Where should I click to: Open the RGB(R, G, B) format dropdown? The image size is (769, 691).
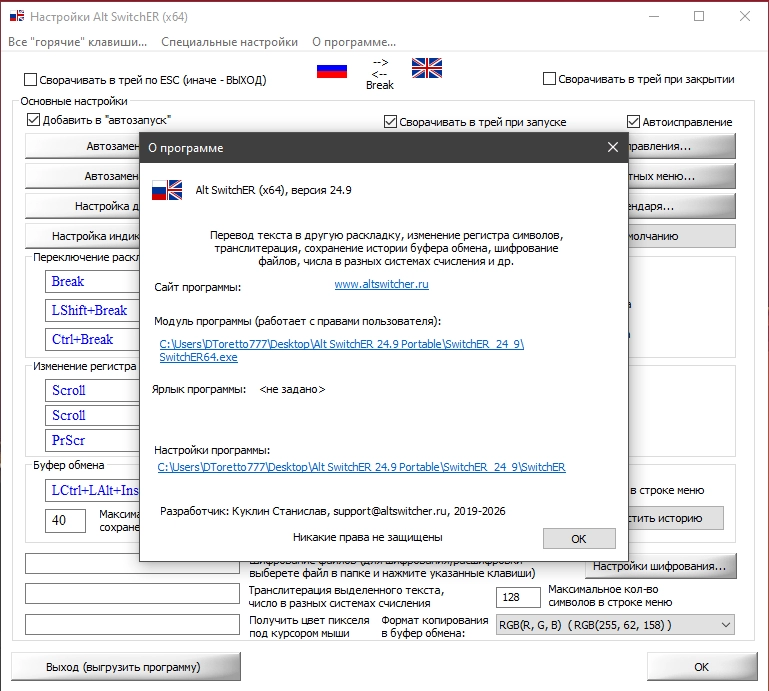pos(615,625)
